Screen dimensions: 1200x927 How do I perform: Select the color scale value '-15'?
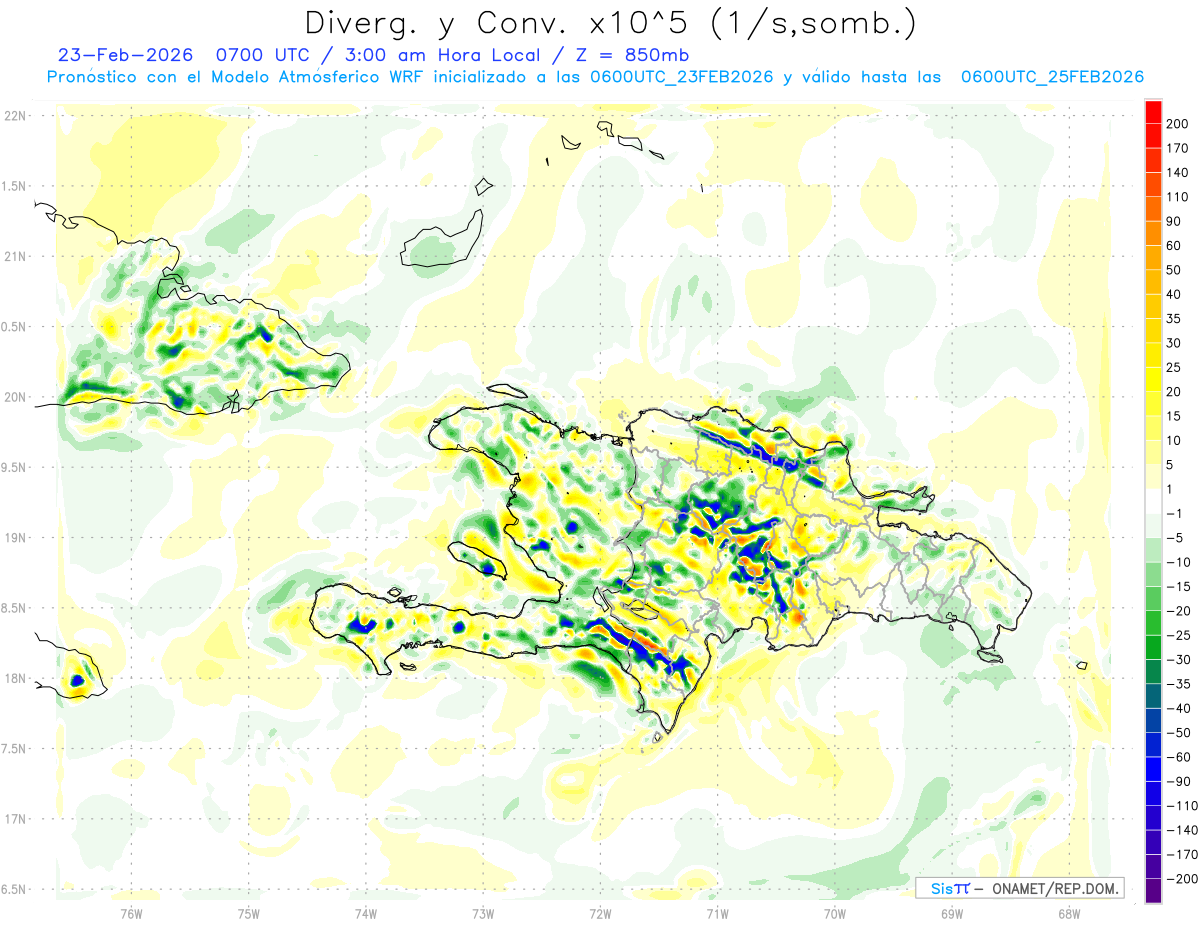coord(1177,587)
